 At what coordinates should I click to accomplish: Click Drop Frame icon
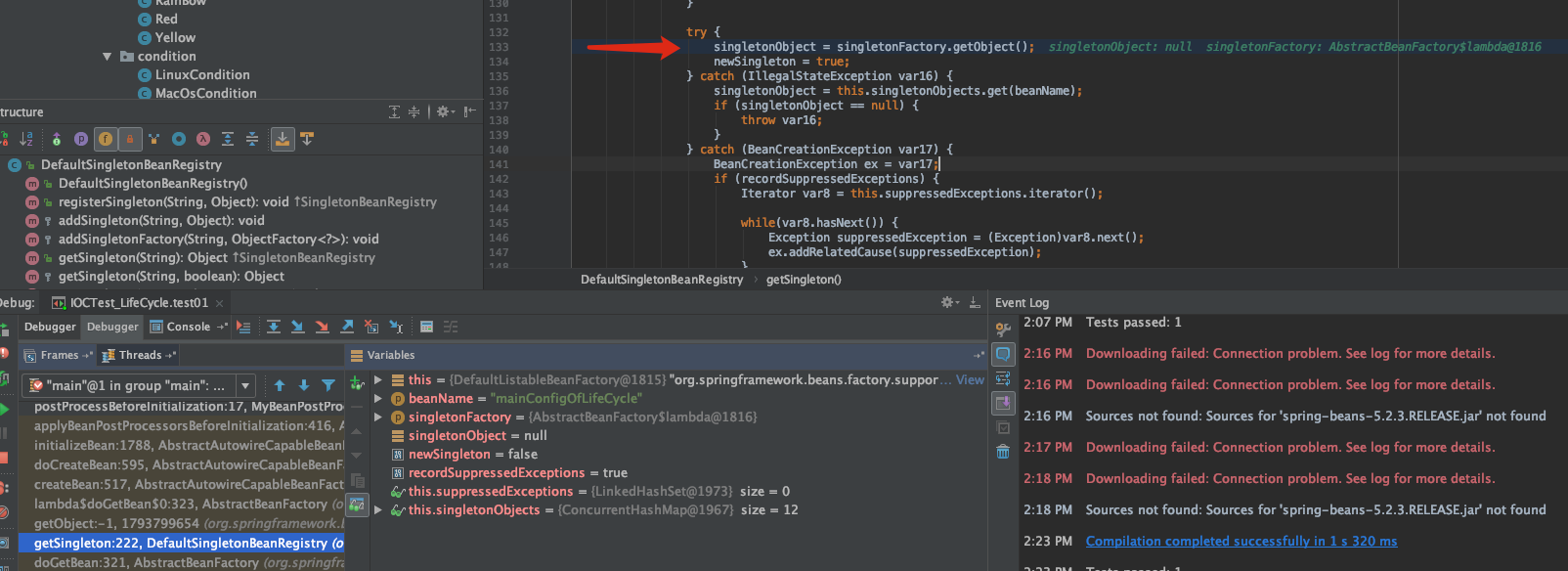371,327
